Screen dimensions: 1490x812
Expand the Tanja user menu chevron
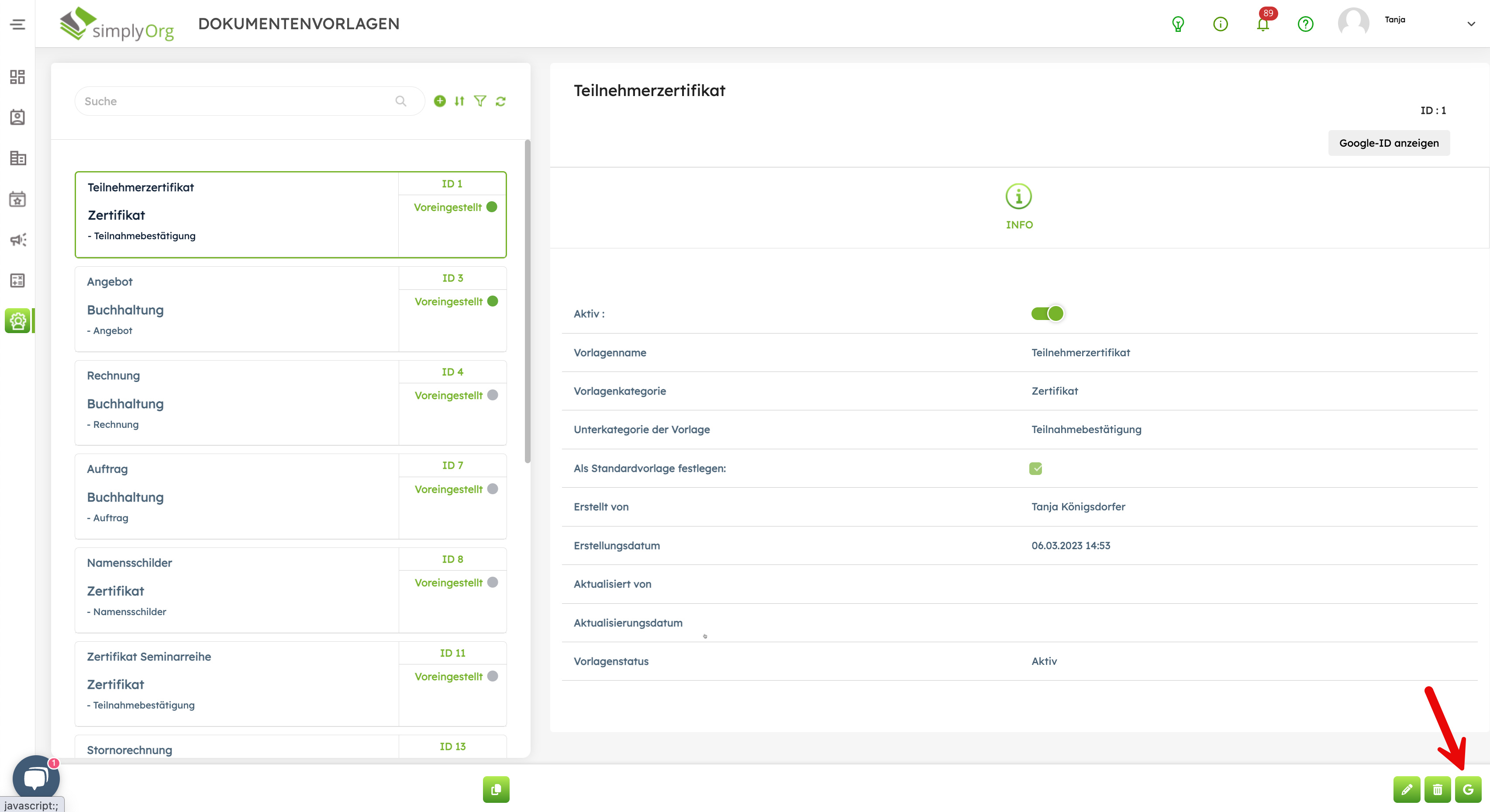pyautogui.click(x=1471, y=24)
